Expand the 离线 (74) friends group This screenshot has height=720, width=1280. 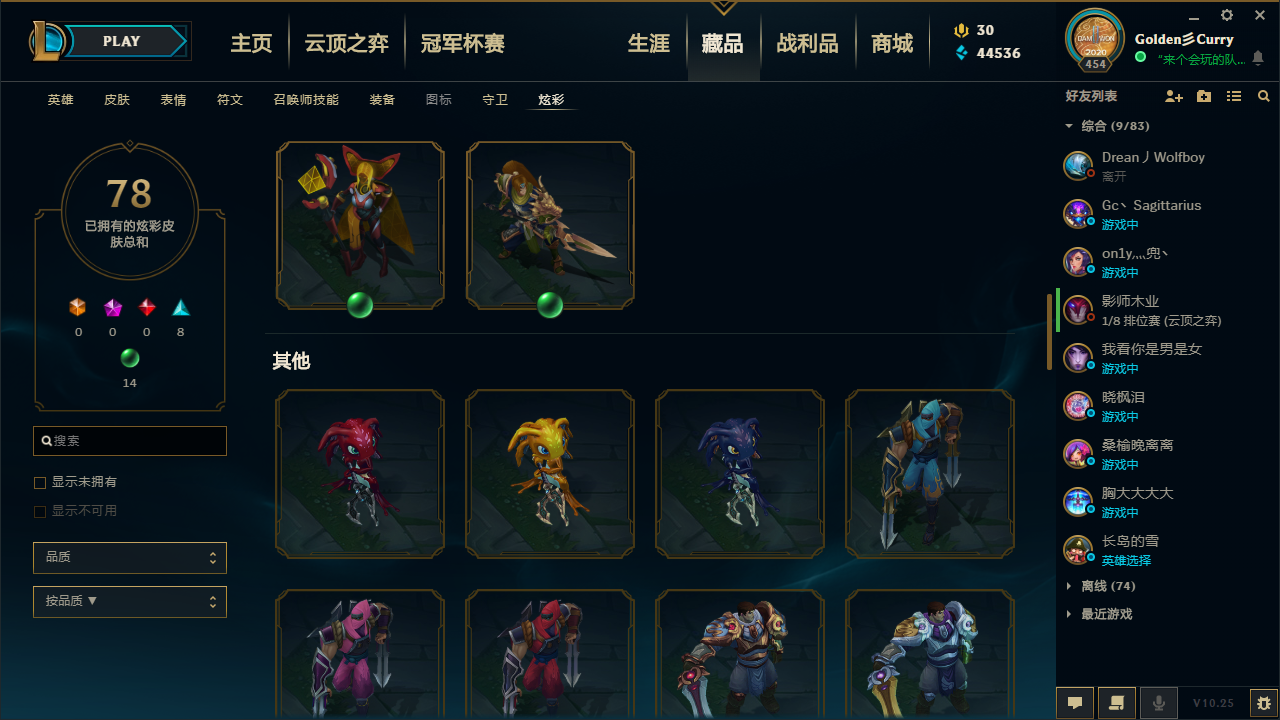[1100, 586]
